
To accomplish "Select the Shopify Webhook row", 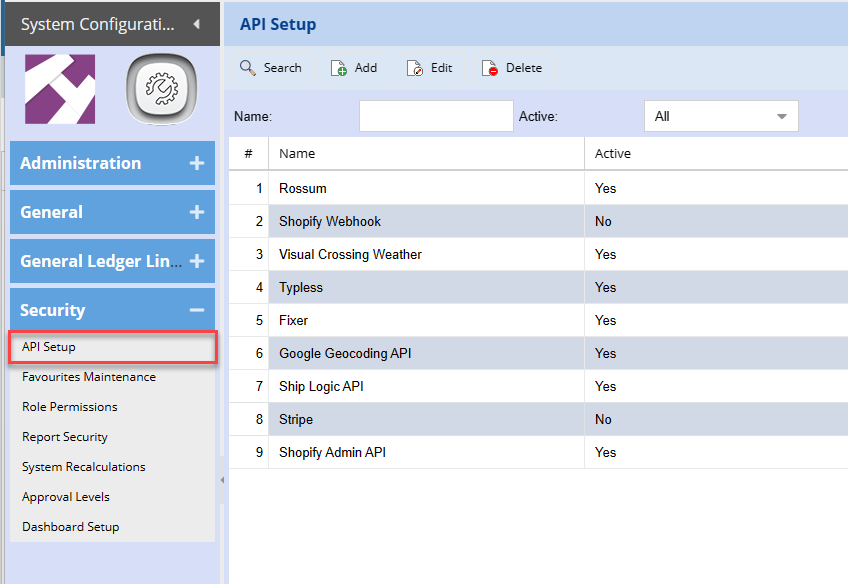I will tap(330, 221).
